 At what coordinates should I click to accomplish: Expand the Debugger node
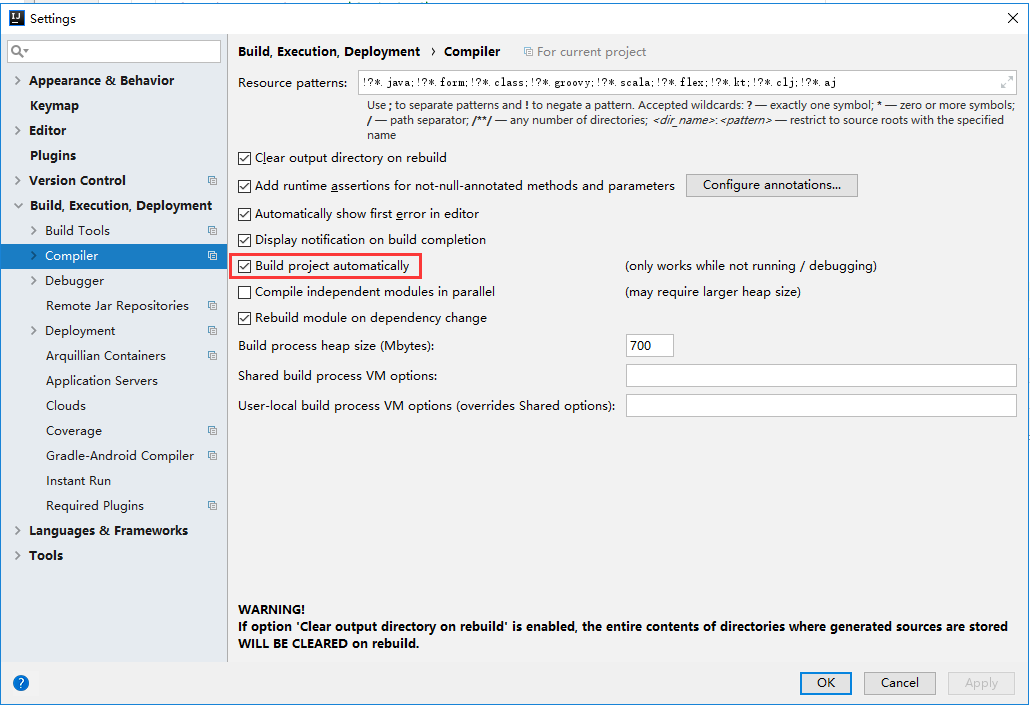click(34, 280)
